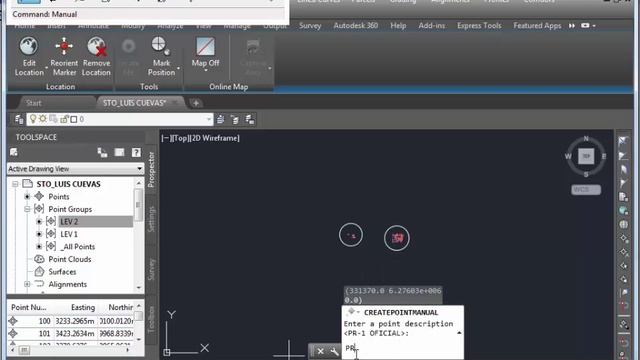
Task: Switch to the Prospector toolspace tab
Action: click(x=151, y=169)
